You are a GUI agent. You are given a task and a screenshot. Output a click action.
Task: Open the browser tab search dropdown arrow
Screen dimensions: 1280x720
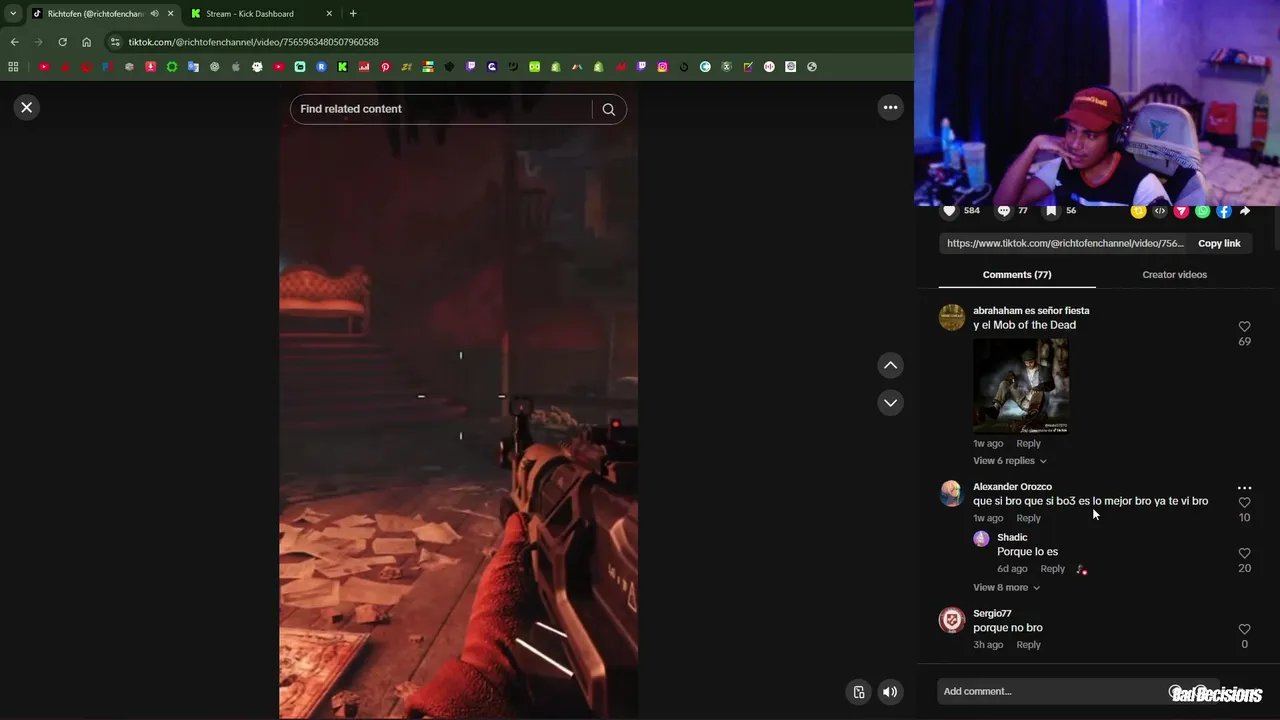tap(13, 14)
